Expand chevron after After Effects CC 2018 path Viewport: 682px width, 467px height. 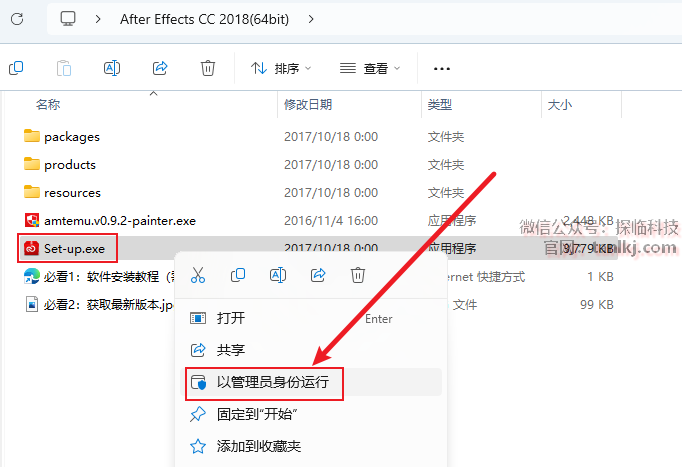pyautogui.click(x=311, y=19)
